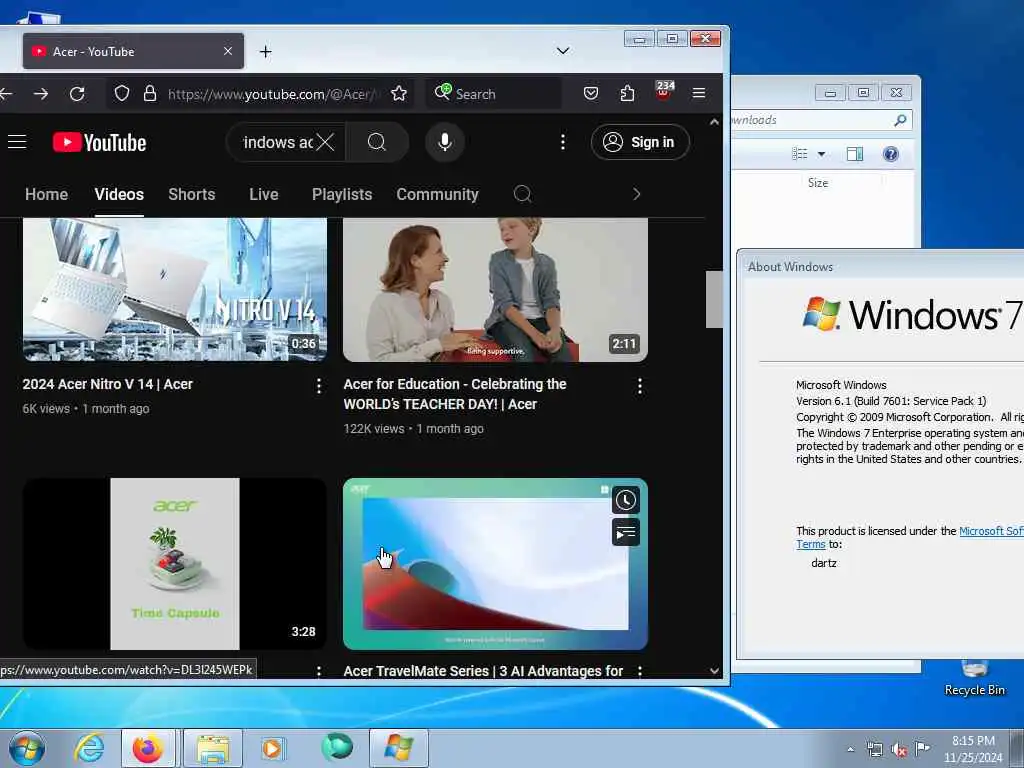Bookmark this page with the star
The height and width of the screenshot is (768, 1024).
click(399, 93)
